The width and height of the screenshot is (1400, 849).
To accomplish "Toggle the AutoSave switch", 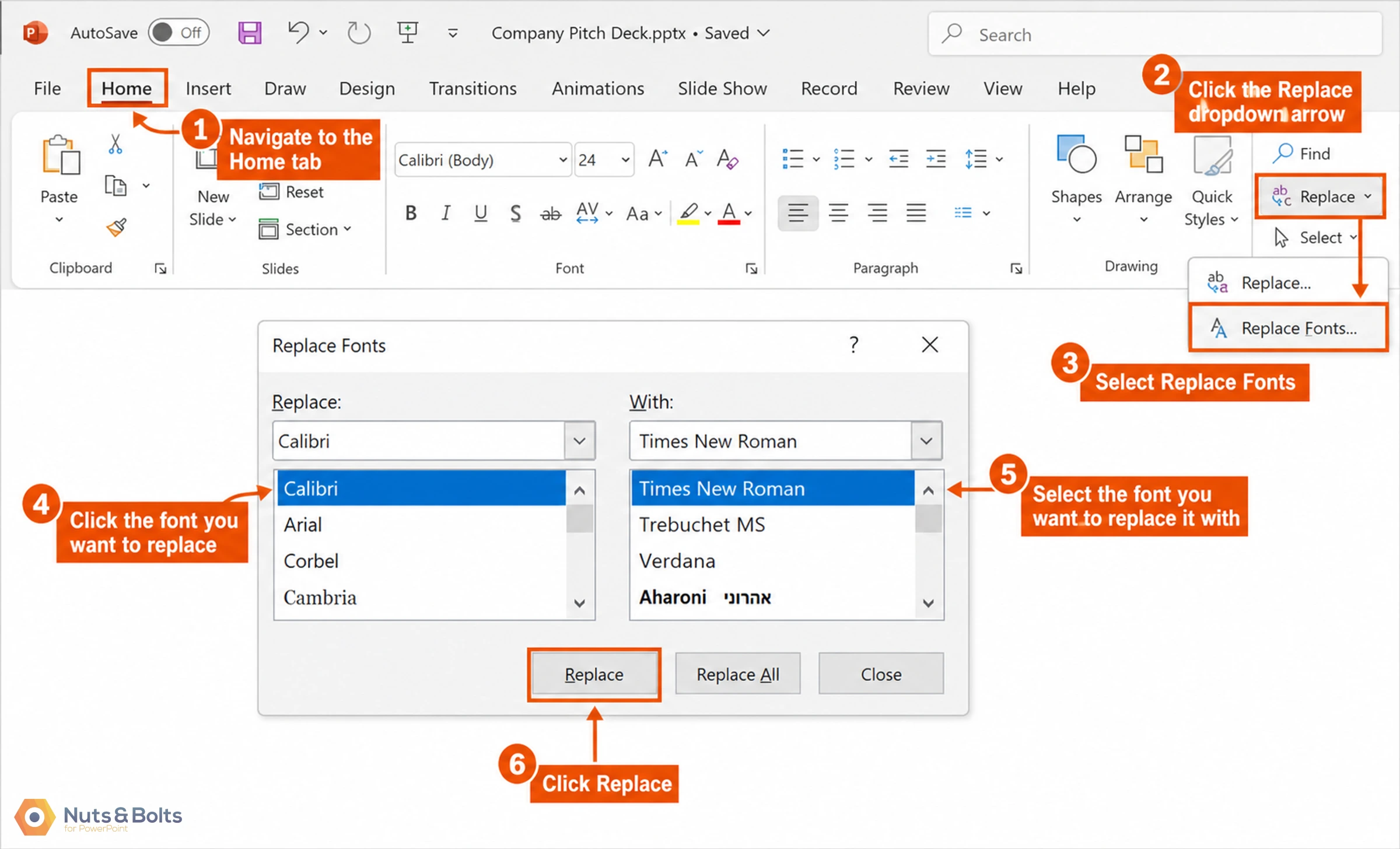I will click(x=178, y=33).
